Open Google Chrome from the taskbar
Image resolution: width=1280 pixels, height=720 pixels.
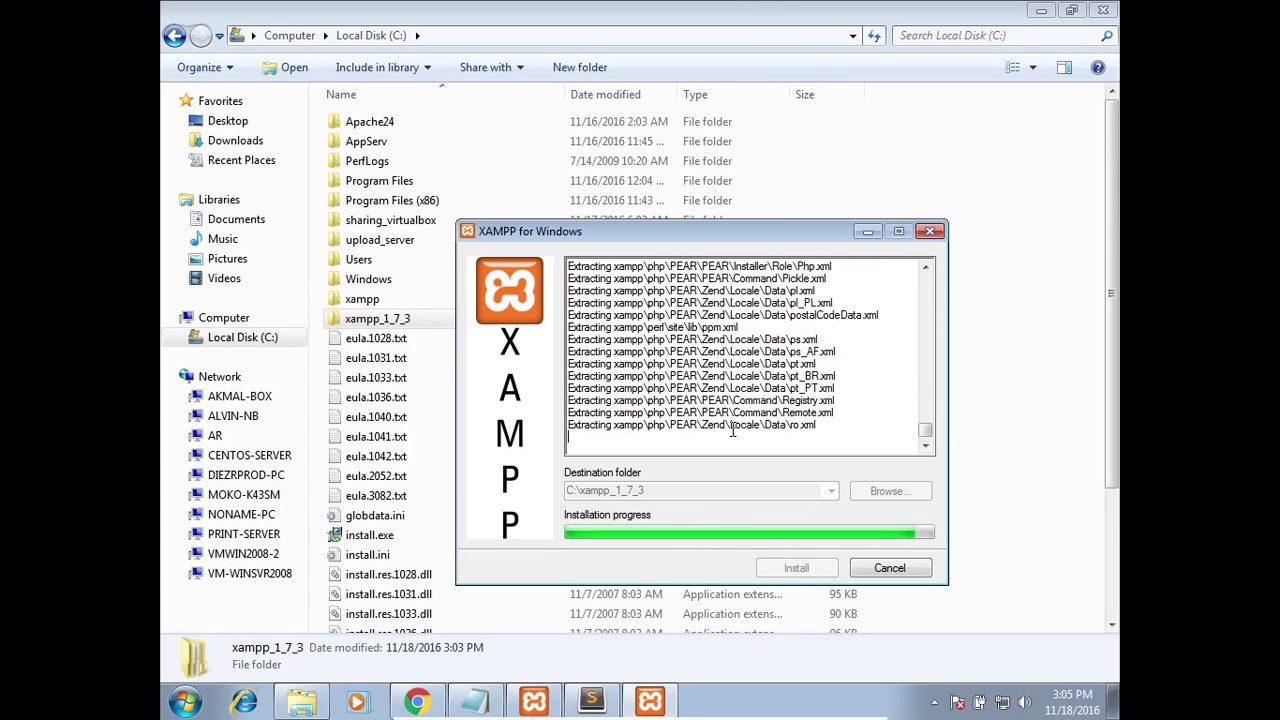point(417,702)
